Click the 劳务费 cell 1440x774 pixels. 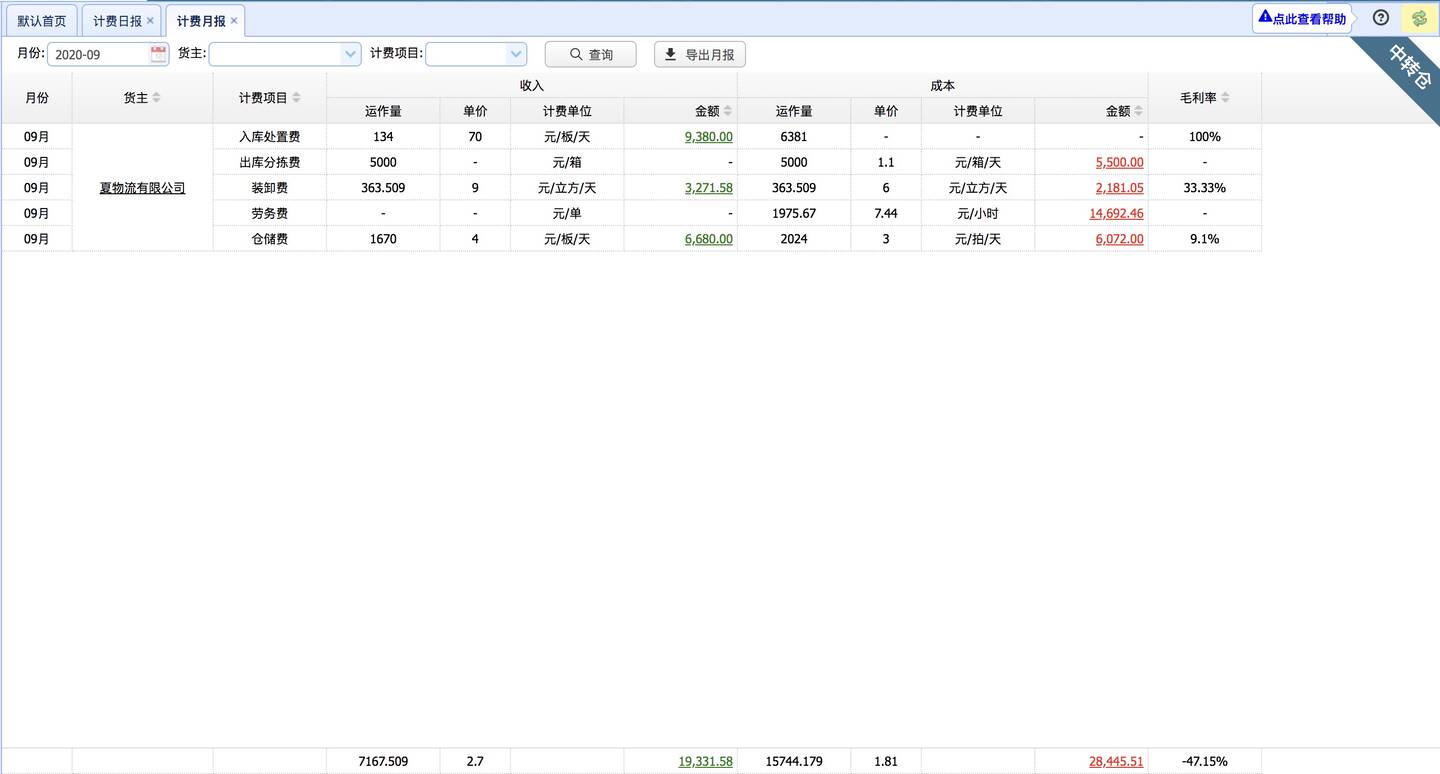[x=270, y=213]
